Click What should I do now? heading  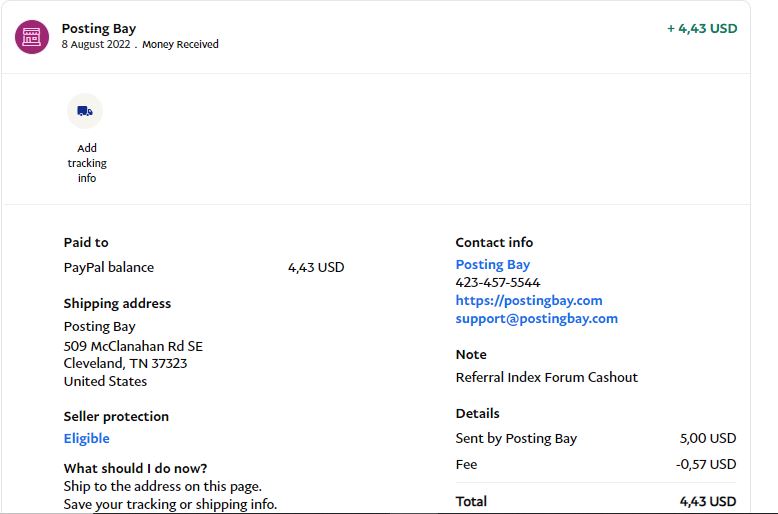[135, 468]
